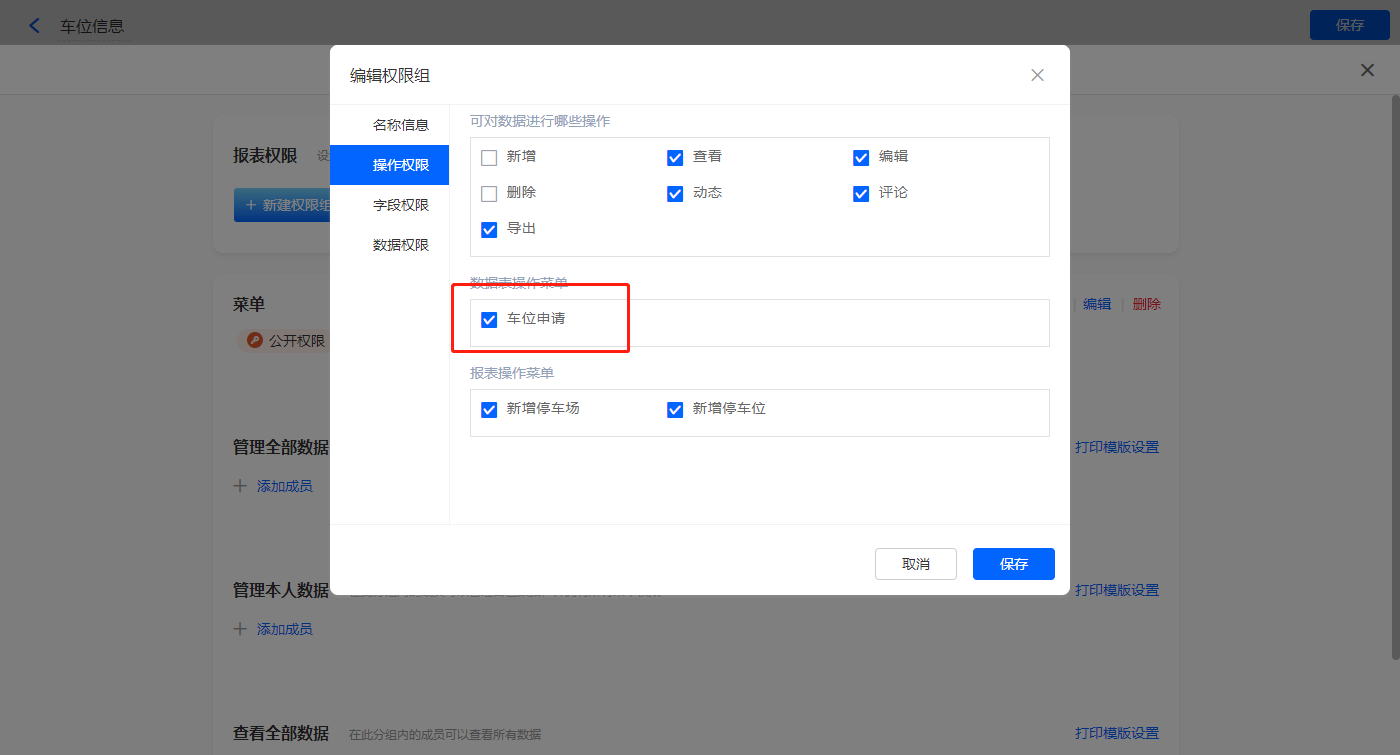
Task: Uncheck the 导出 checkbox
Action: coord(489,229)
